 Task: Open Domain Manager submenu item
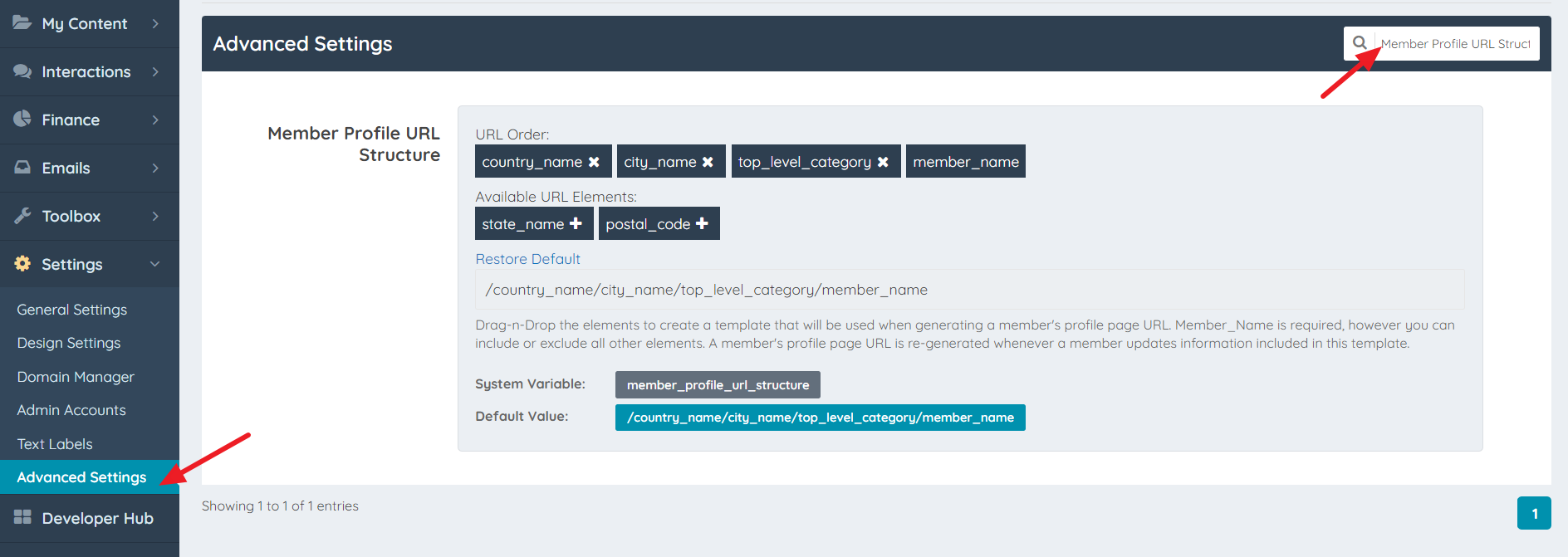76,377
